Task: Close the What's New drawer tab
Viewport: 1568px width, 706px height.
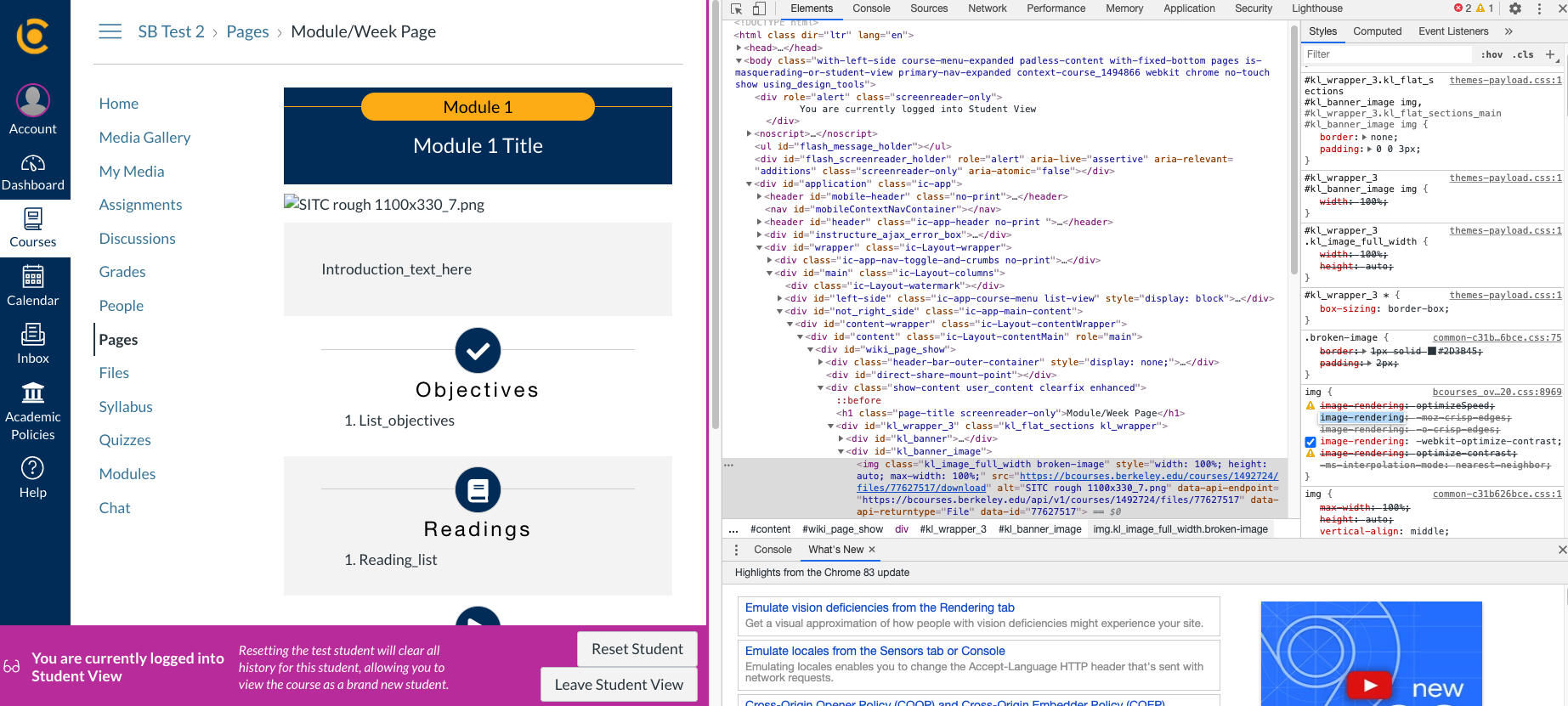Action: (872, 550)
